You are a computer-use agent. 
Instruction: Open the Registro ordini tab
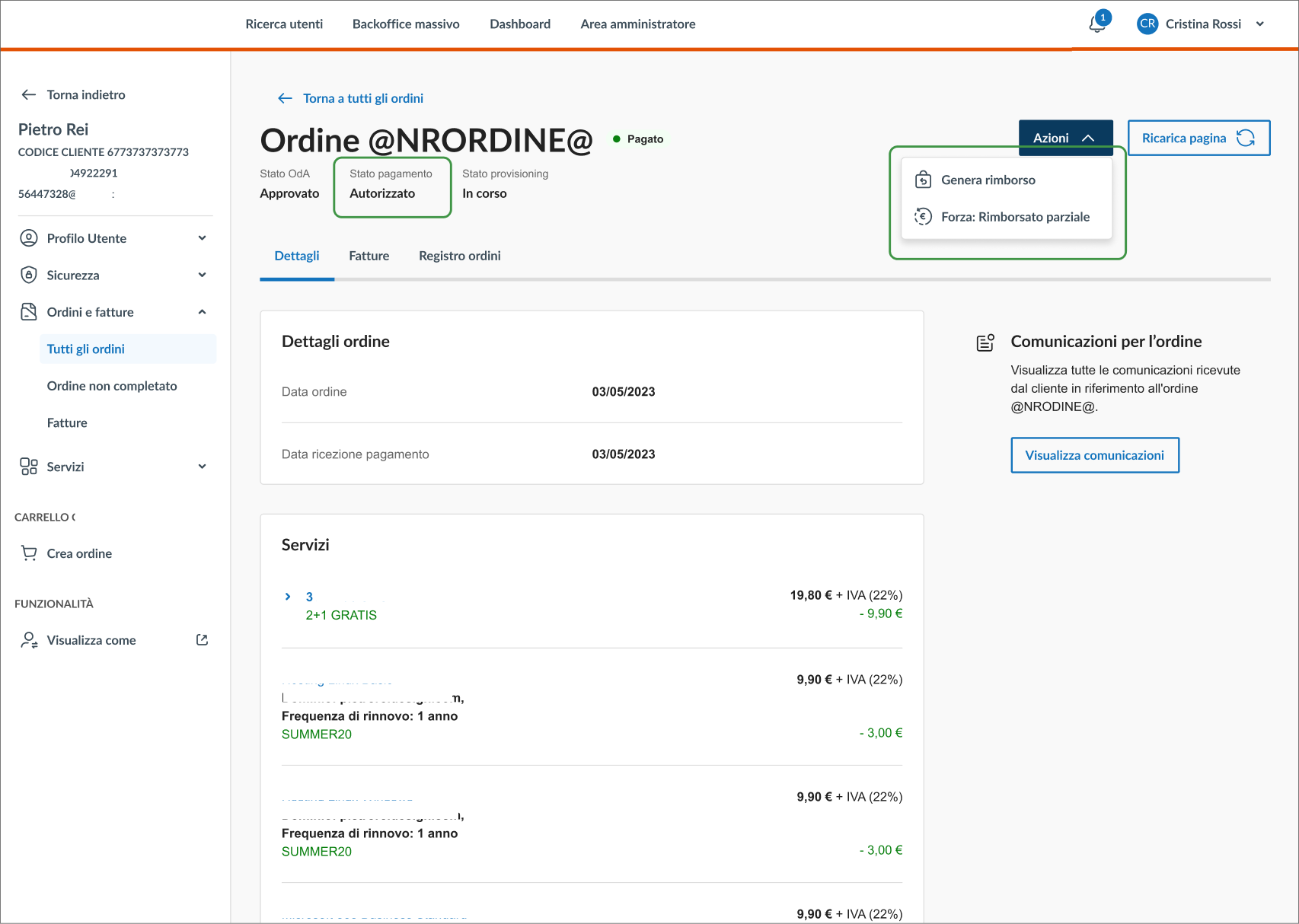point(459,256)
